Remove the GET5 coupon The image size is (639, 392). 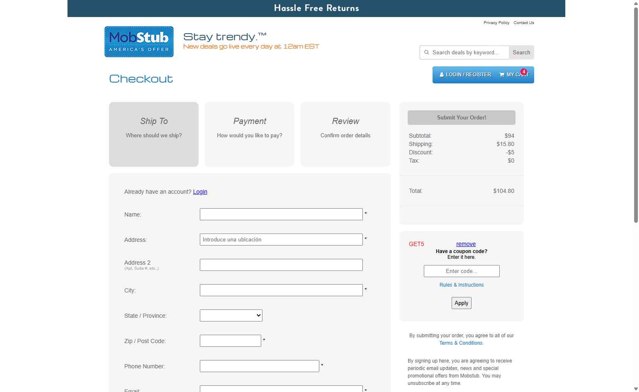tap(466, 244)
